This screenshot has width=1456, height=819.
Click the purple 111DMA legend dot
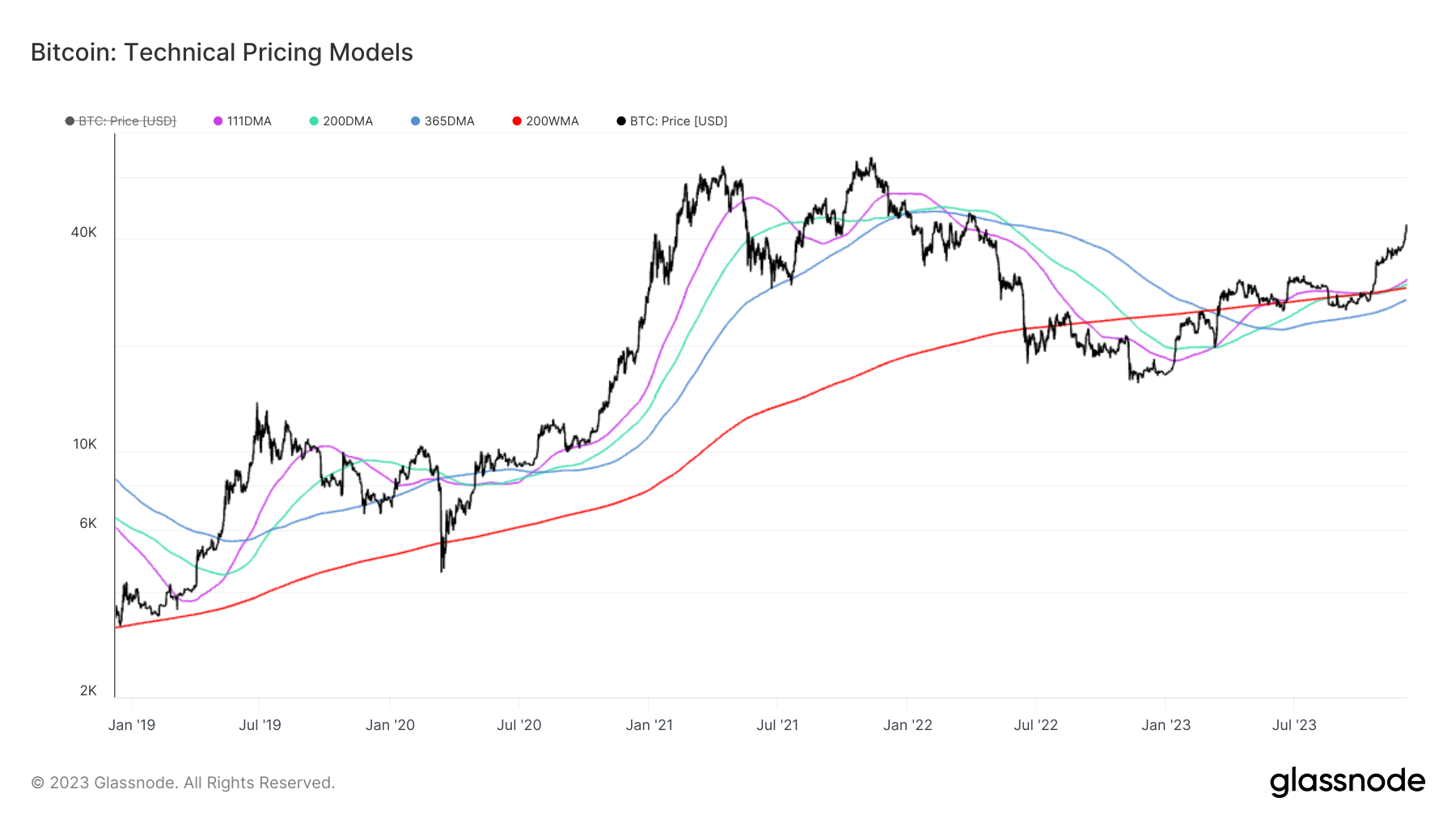pos(218,121)
